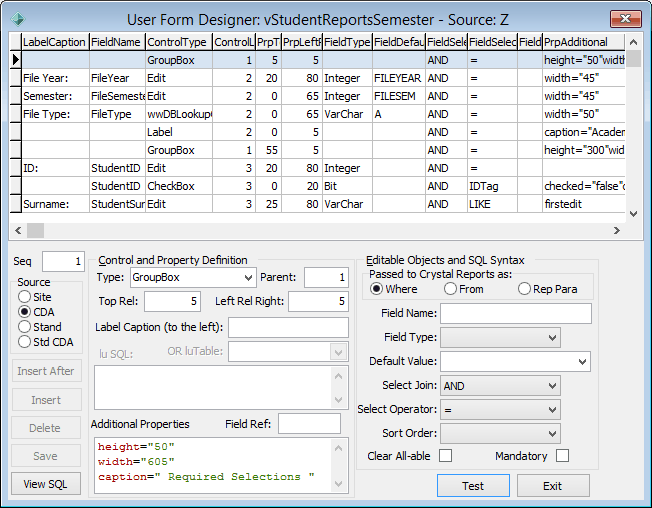Select the Stand source radio button
652x508 pixels.
tap(25, 327)
